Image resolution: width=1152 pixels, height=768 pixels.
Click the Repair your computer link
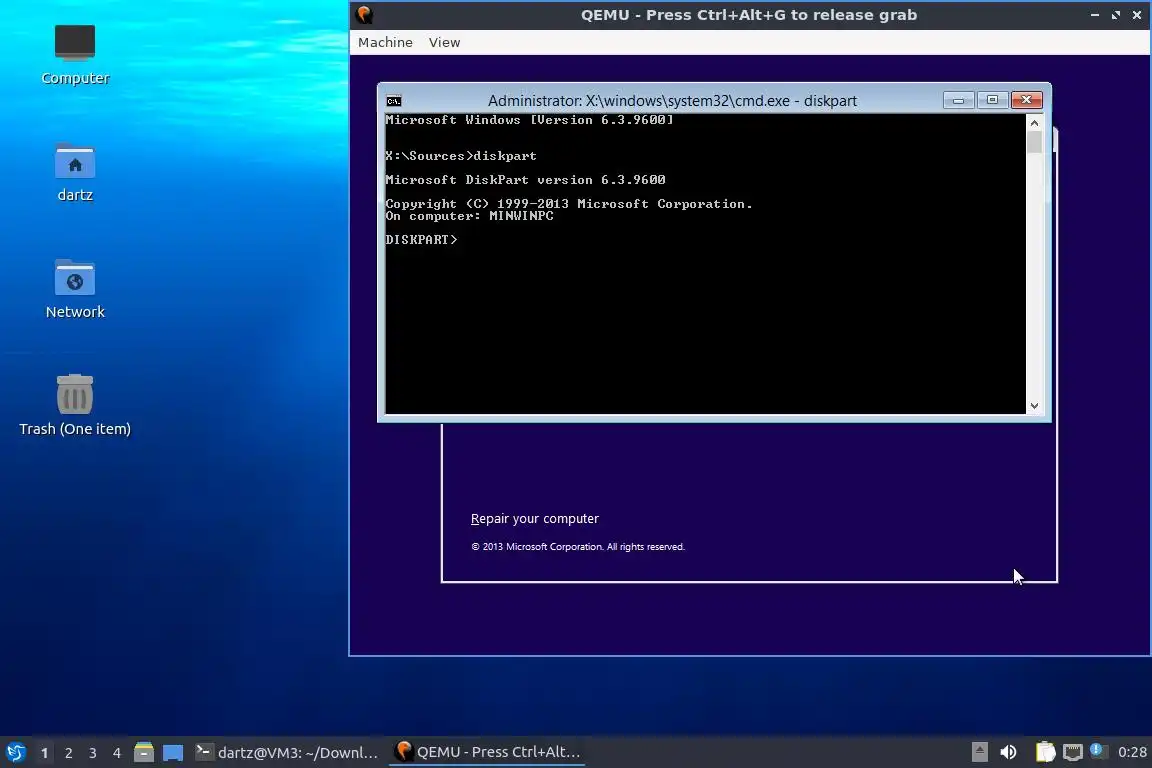(x=535, y=519)
